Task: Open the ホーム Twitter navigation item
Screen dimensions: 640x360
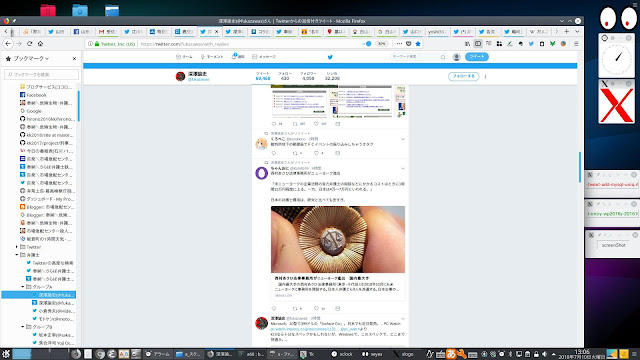Action: tap(184, 57)
